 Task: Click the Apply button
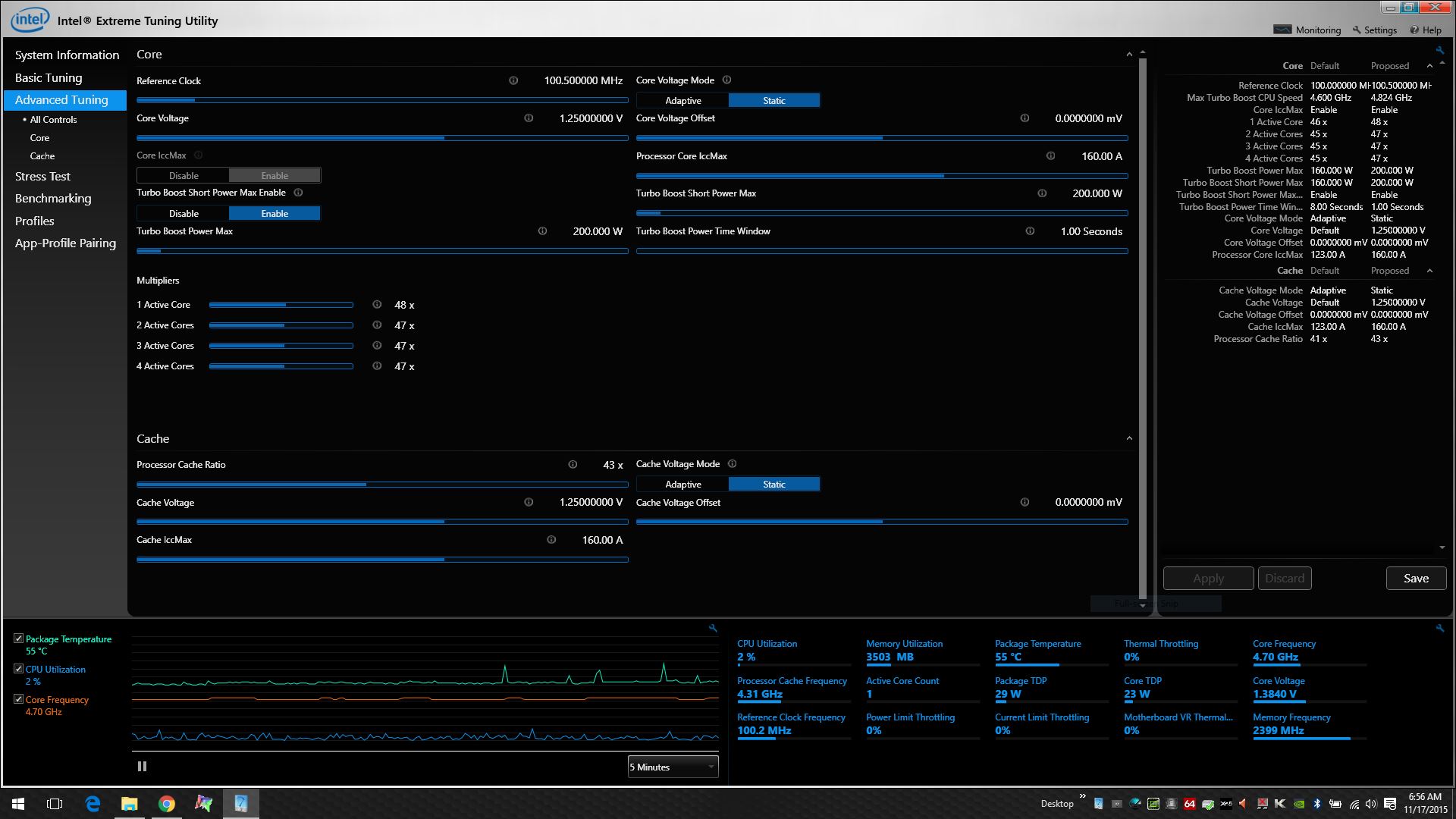click(1208, 578)
